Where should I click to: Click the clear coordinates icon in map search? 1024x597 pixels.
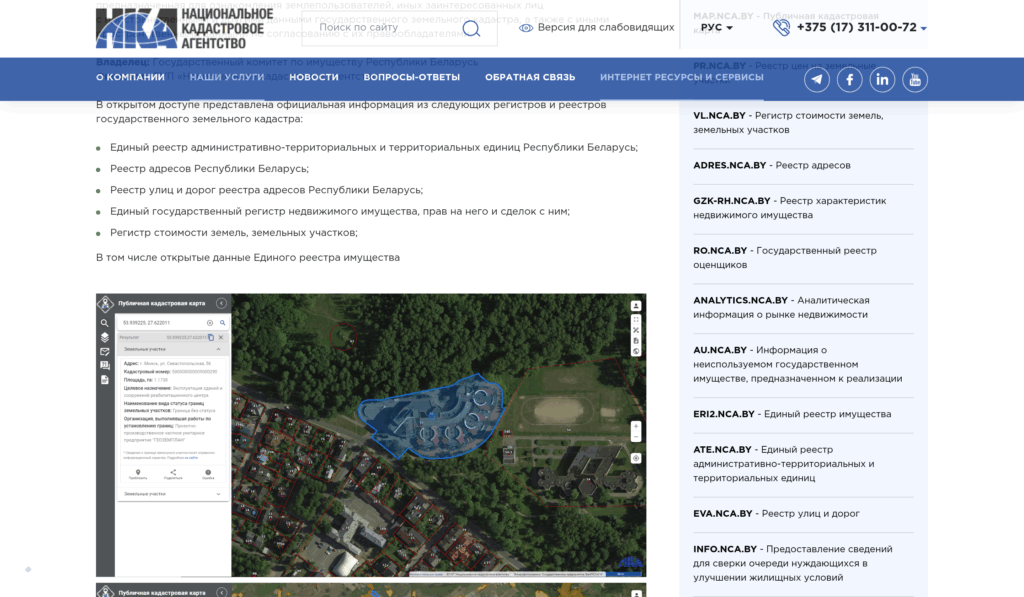[x=210, y=323]
